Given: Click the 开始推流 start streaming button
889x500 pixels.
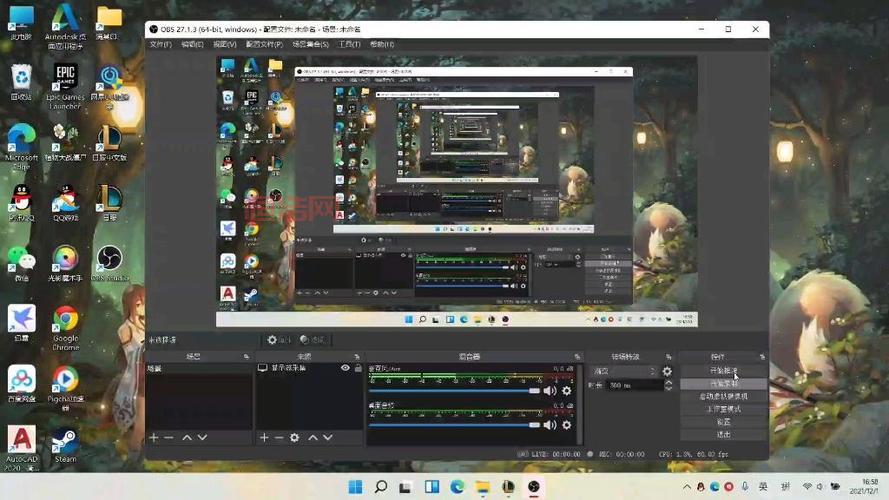Looking at the screenshot, I should pyautogui.click(x=724, y=371).
